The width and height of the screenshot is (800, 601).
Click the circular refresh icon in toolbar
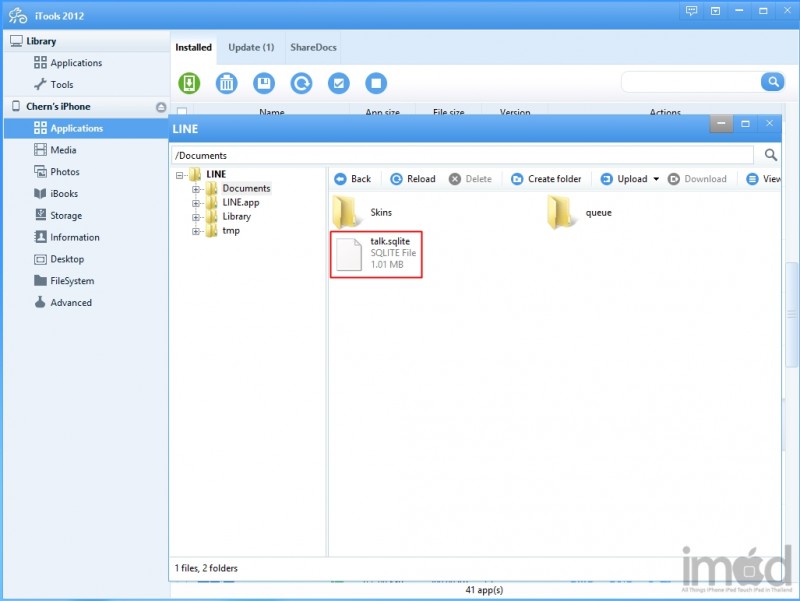pyautogui.click(x=301, y=83)
